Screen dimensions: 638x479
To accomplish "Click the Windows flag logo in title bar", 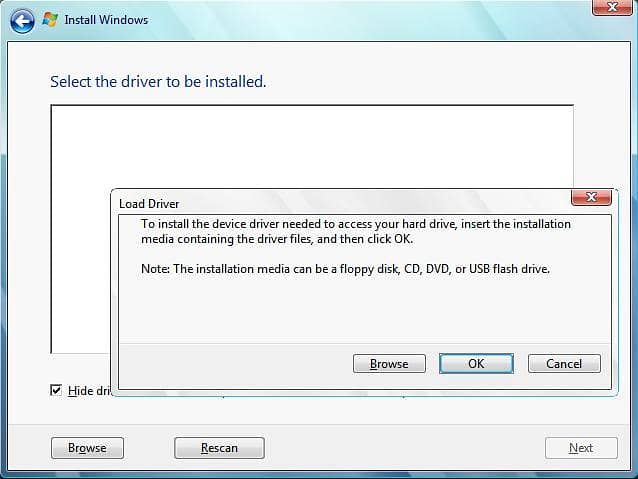I will (x=50, y=20).
